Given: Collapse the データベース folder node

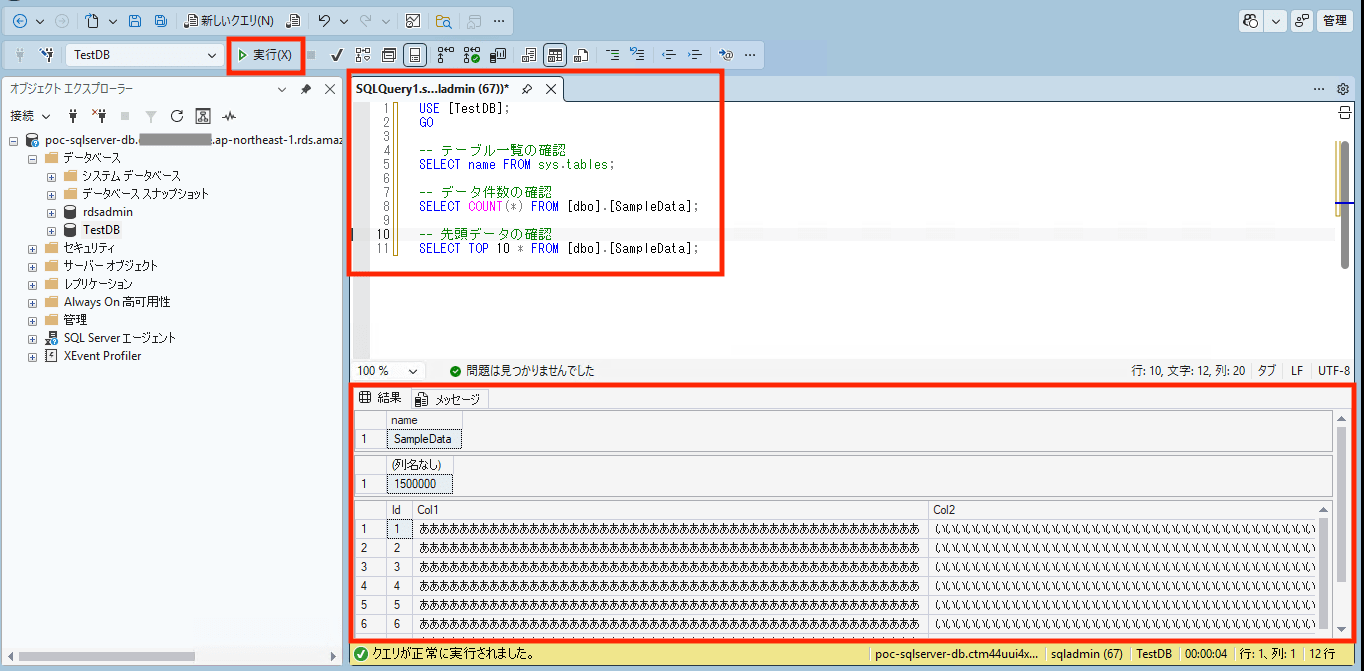Looking at the screenshot, I should 32,158.
